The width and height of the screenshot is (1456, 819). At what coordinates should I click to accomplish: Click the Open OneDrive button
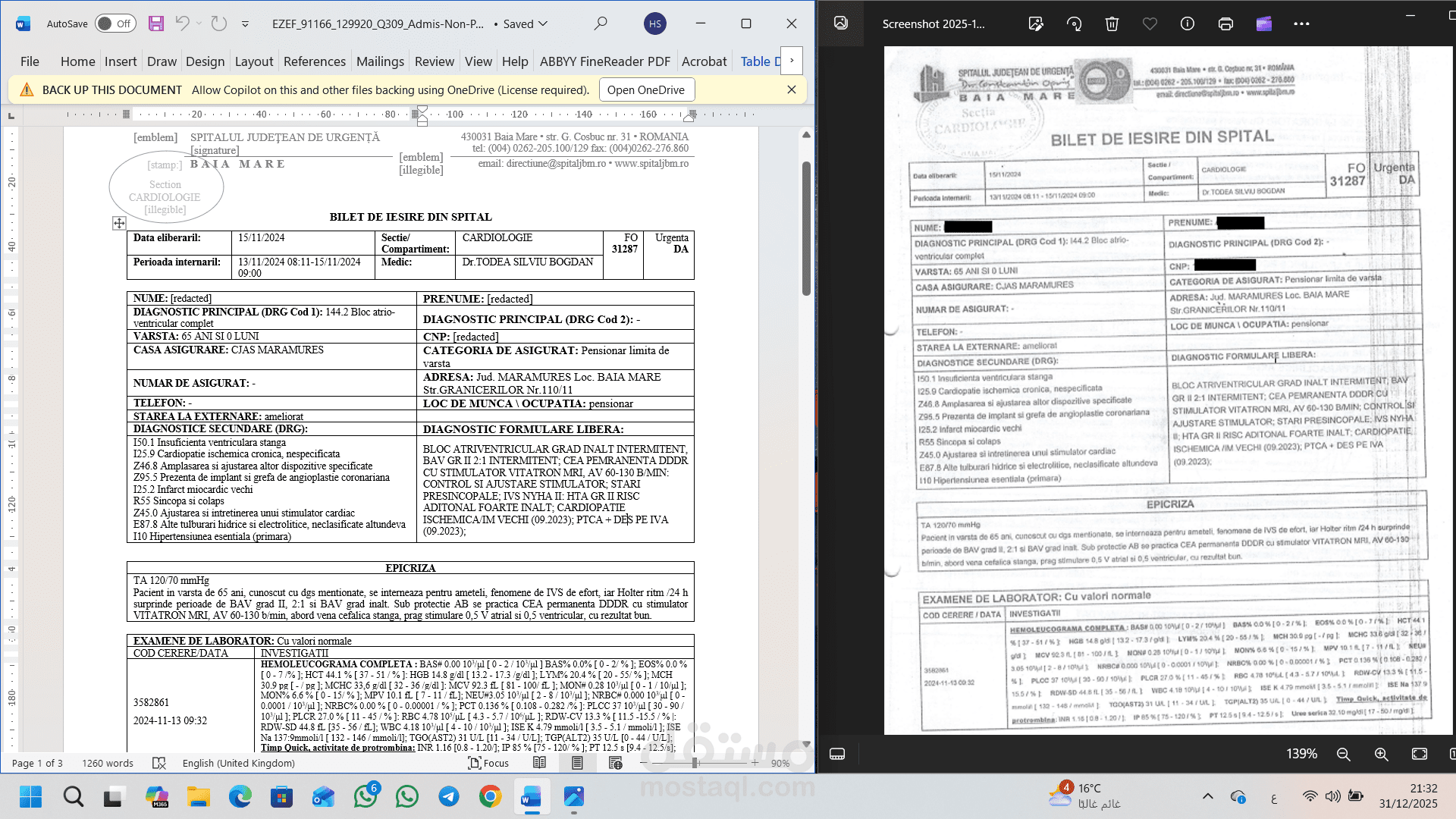(x=645, y=89)
